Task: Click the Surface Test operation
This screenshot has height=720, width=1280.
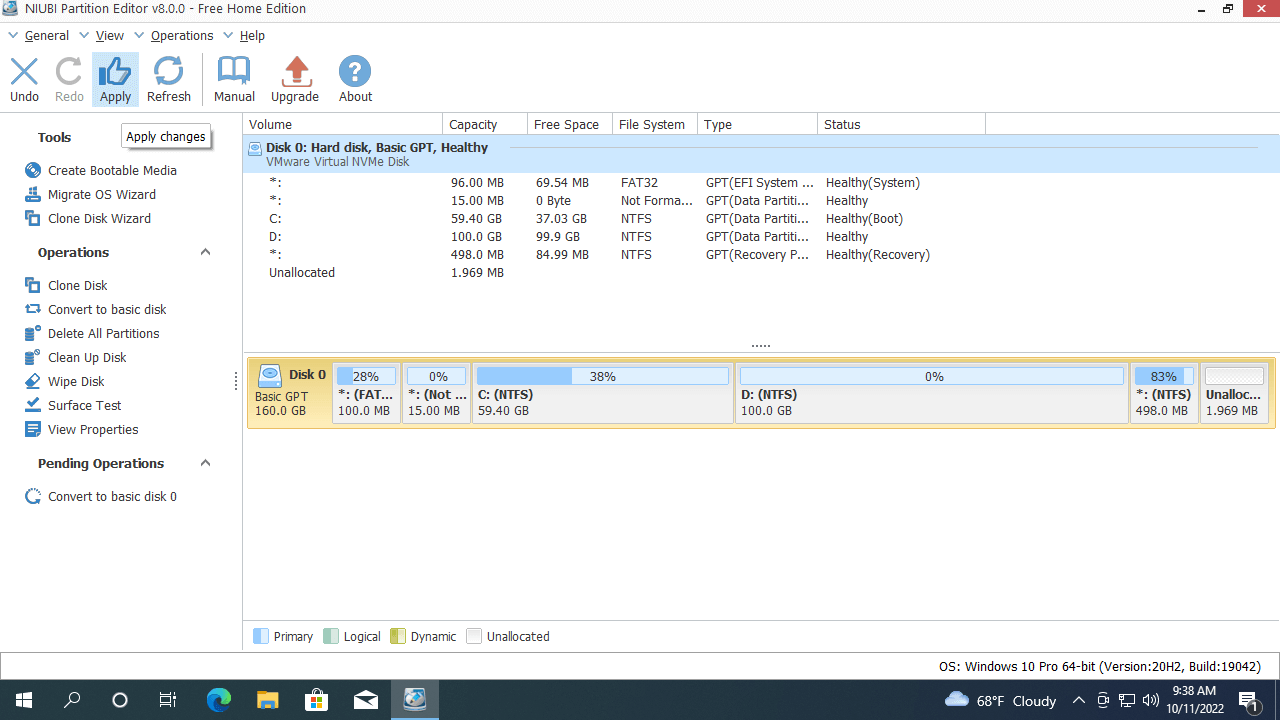Action: [x=84, y=405]
